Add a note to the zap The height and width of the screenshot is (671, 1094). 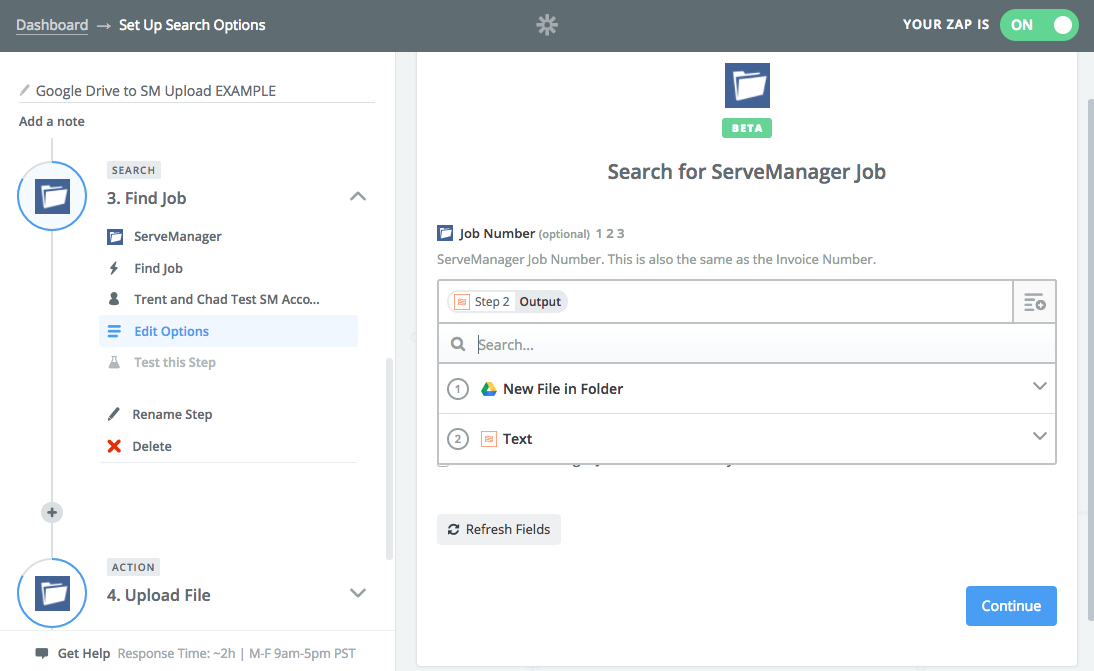pos(52,121)
